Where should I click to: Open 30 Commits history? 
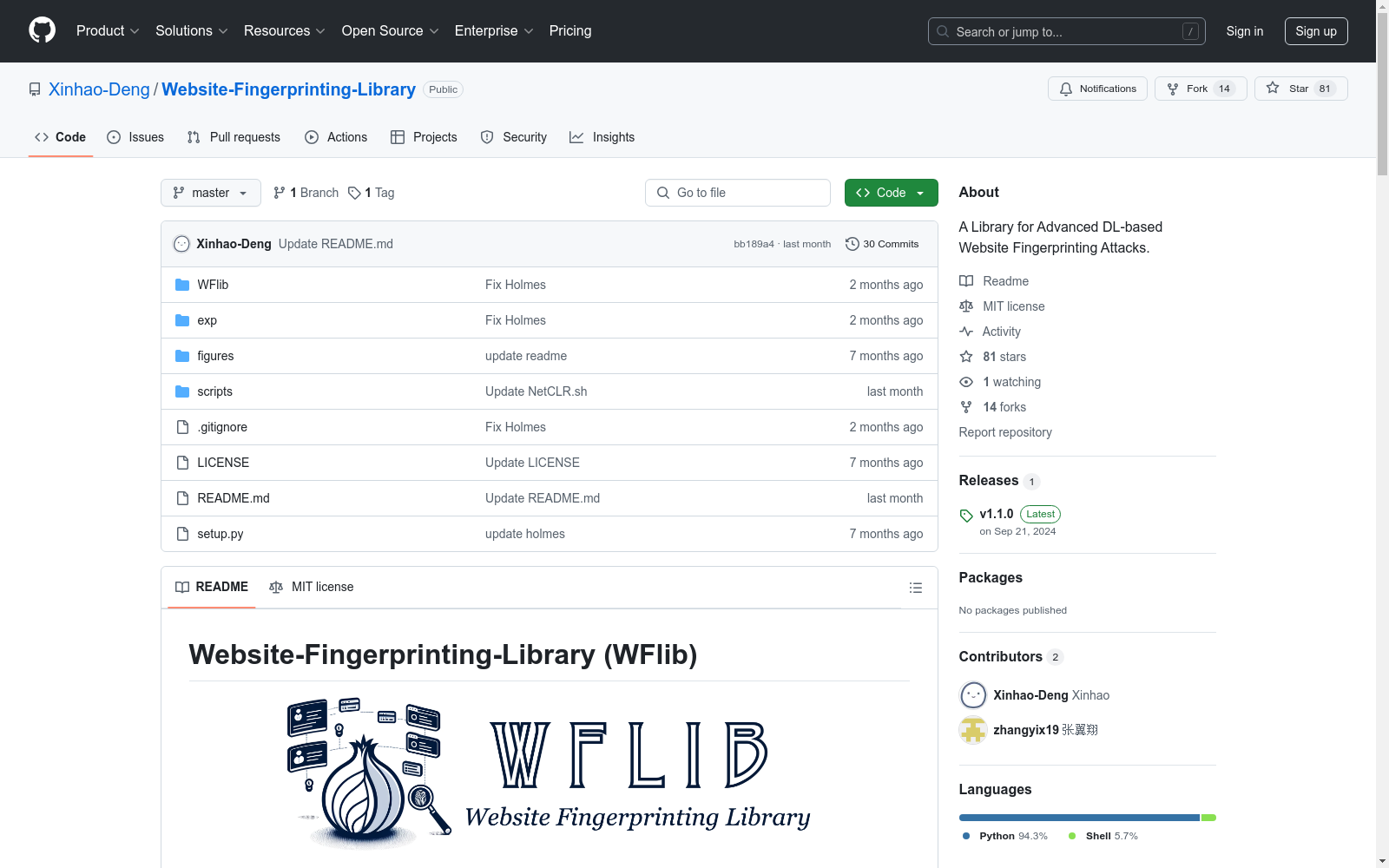[x=882, y=244]
